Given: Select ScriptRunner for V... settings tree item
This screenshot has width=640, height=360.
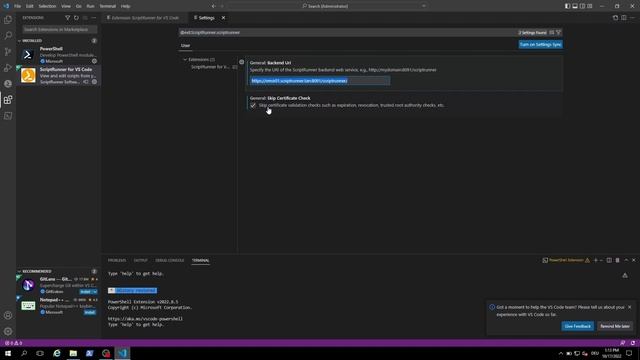Looking at the screenshot, I should (210, 67).
